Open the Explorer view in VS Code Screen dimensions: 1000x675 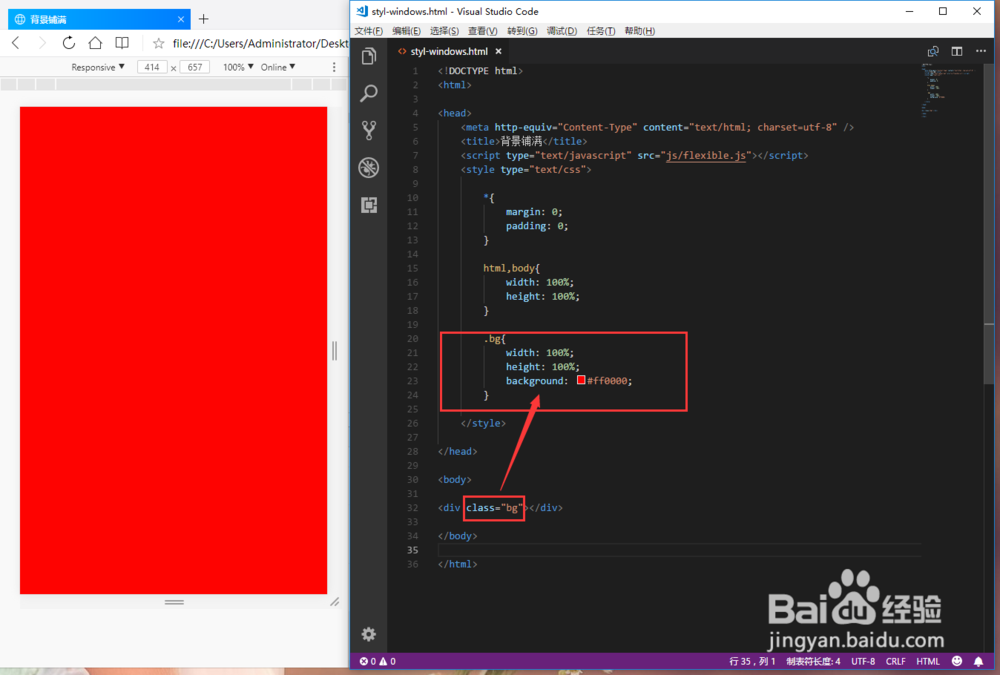pos(369,56)
